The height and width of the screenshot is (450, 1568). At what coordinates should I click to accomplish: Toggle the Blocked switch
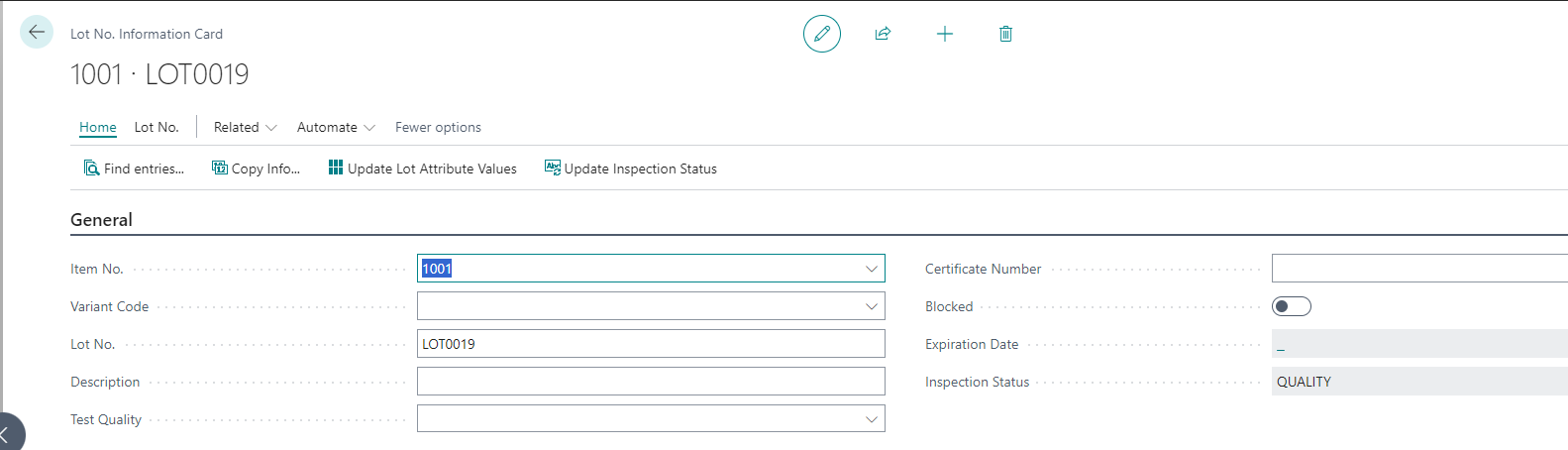1291,306
